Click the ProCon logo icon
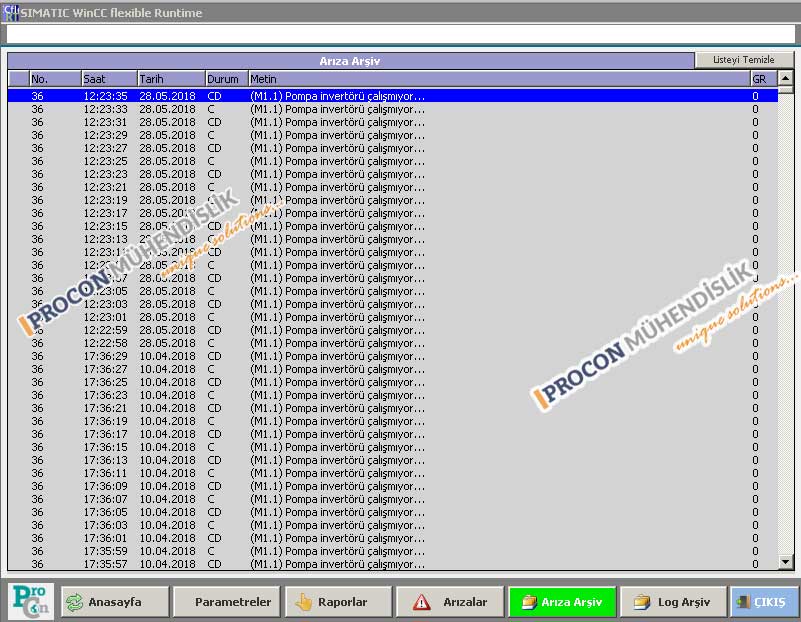This screenshot has height=622, width=801. [x=31, y=602]
